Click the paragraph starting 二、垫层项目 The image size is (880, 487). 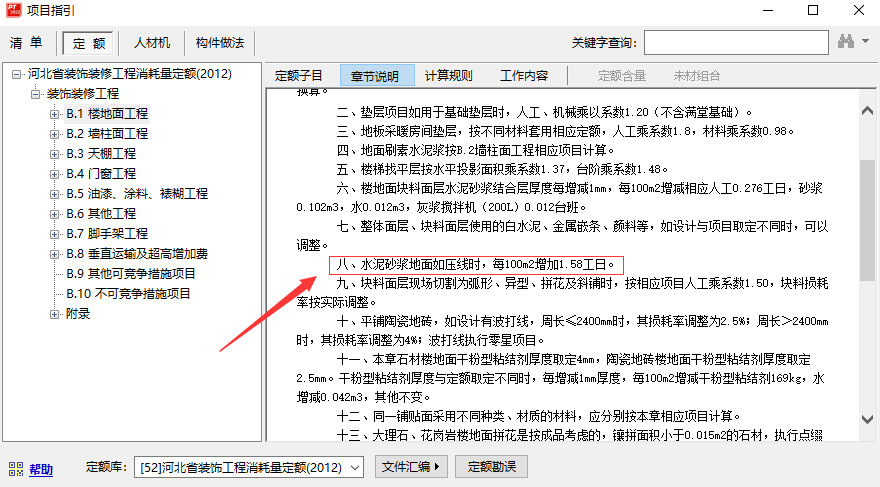[544, 113]
